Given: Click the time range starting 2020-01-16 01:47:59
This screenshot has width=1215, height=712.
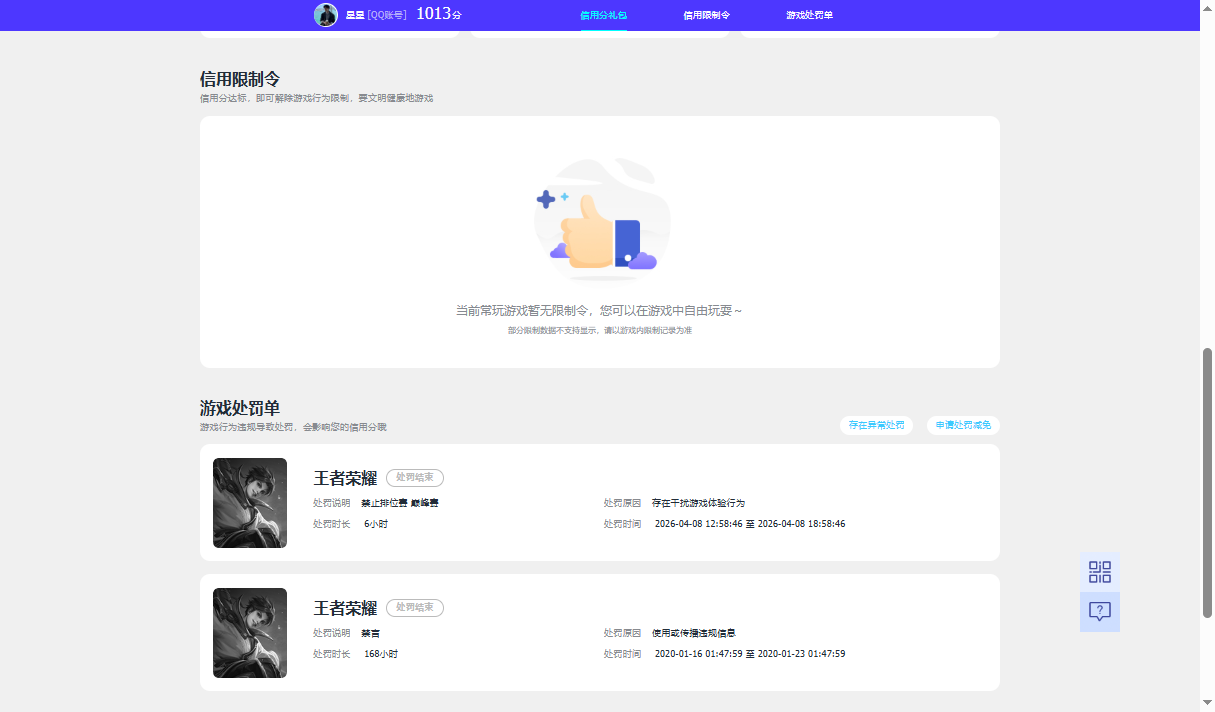Looking at the screenshot, I should [750, 654].
